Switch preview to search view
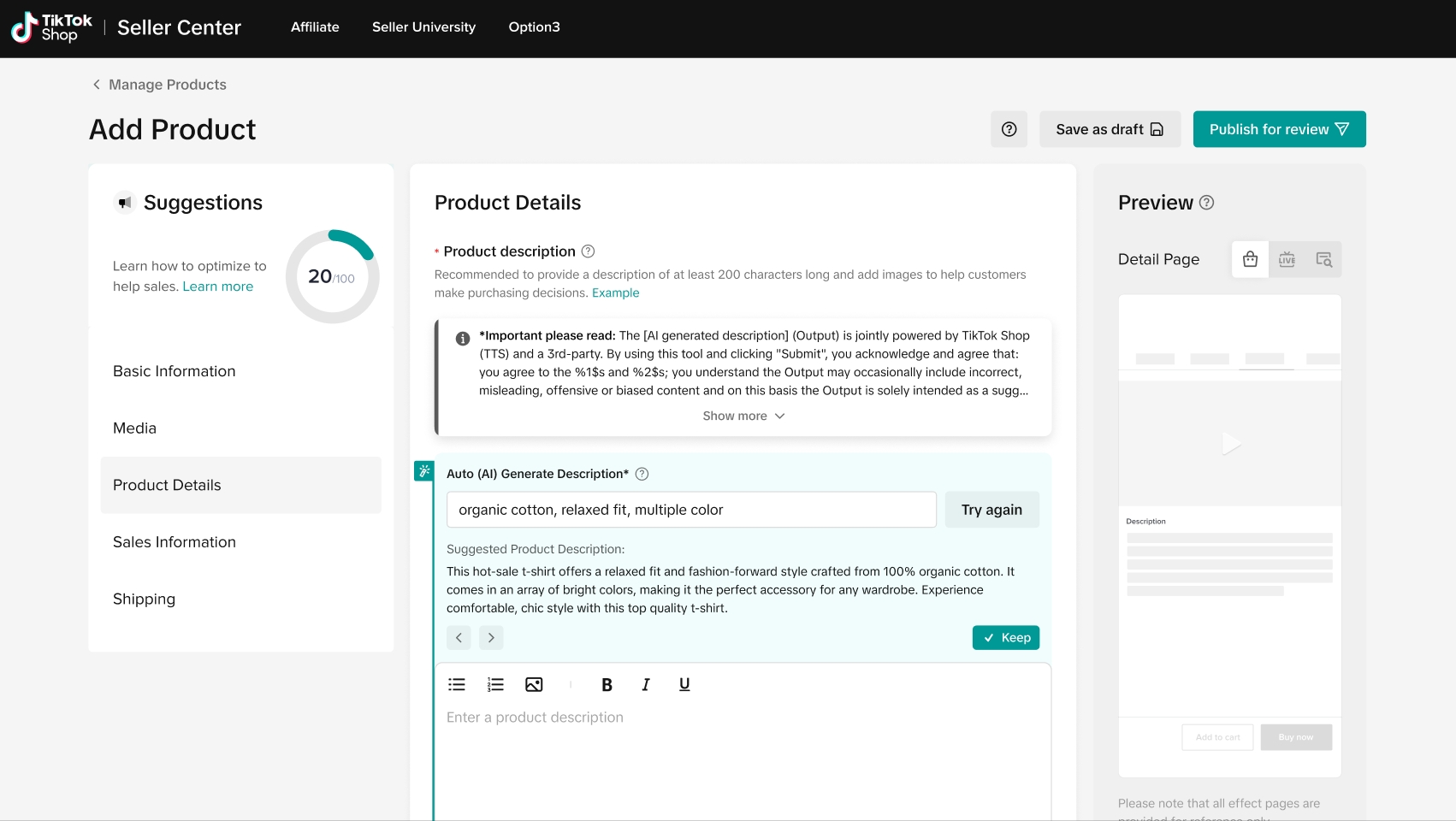 coord(1323,259)
